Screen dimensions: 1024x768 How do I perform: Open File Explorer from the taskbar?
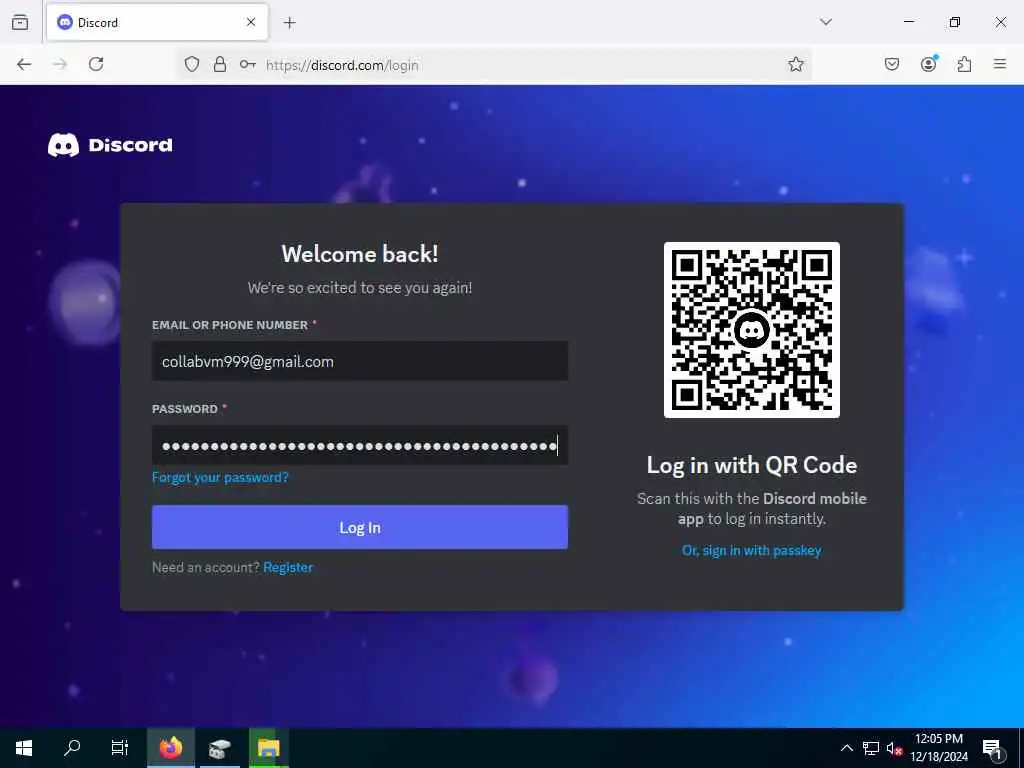tap(268, 748)
